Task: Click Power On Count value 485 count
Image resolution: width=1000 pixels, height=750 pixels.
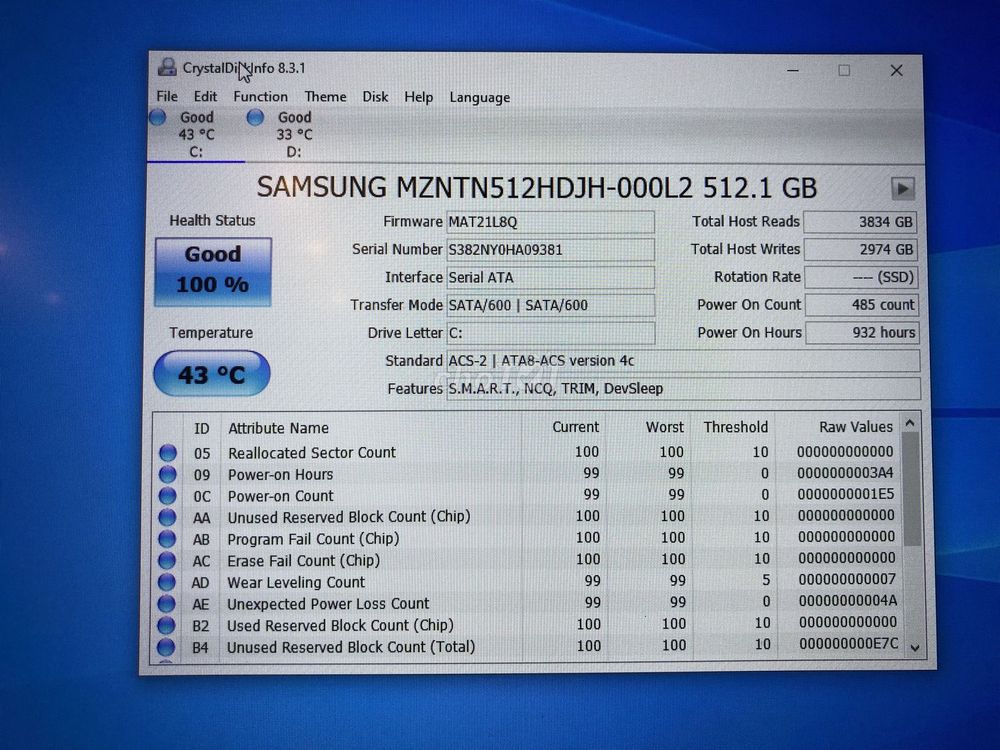Action: (862, 305)
